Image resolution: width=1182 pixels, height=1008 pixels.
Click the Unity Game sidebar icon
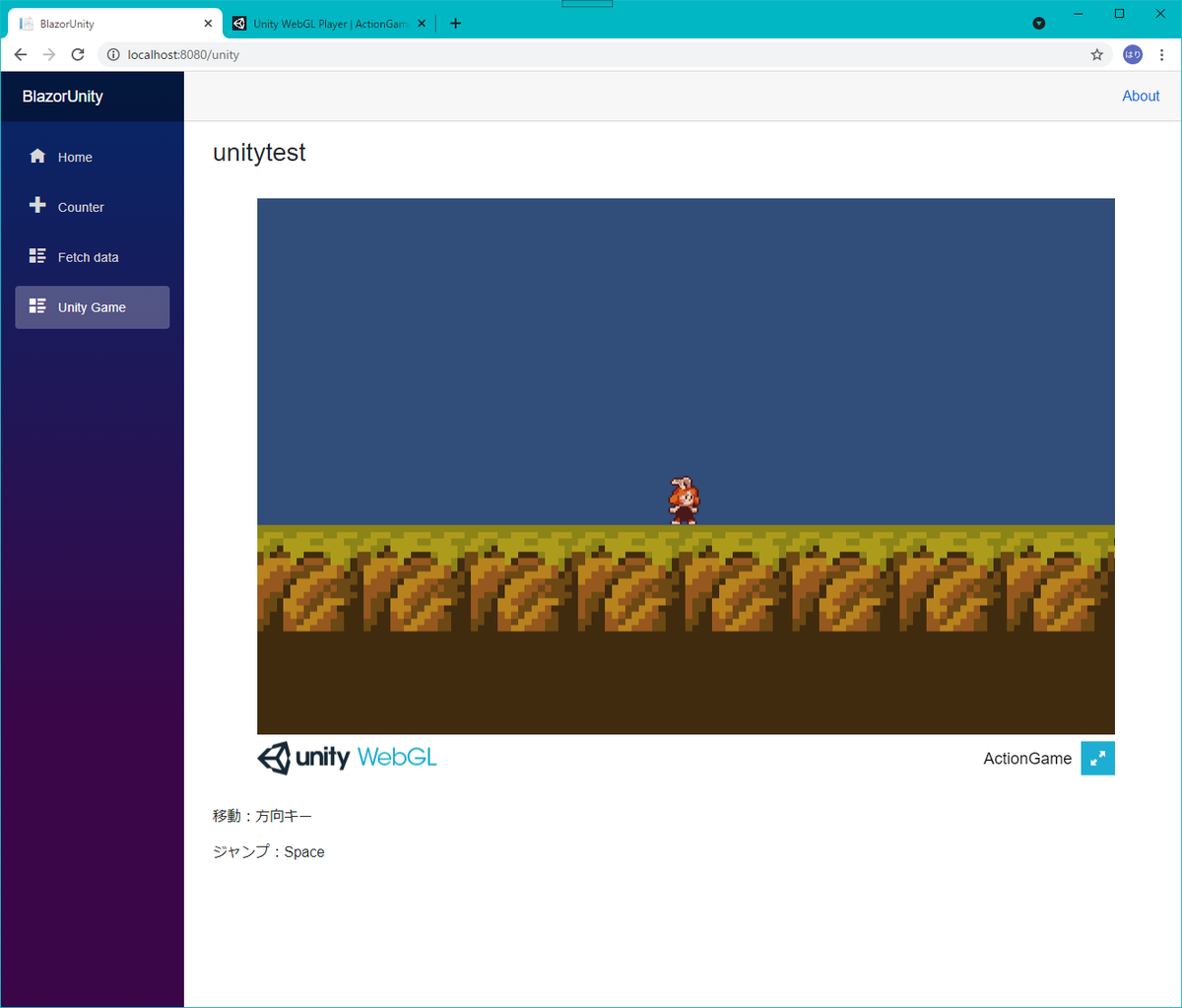point(37,306)
